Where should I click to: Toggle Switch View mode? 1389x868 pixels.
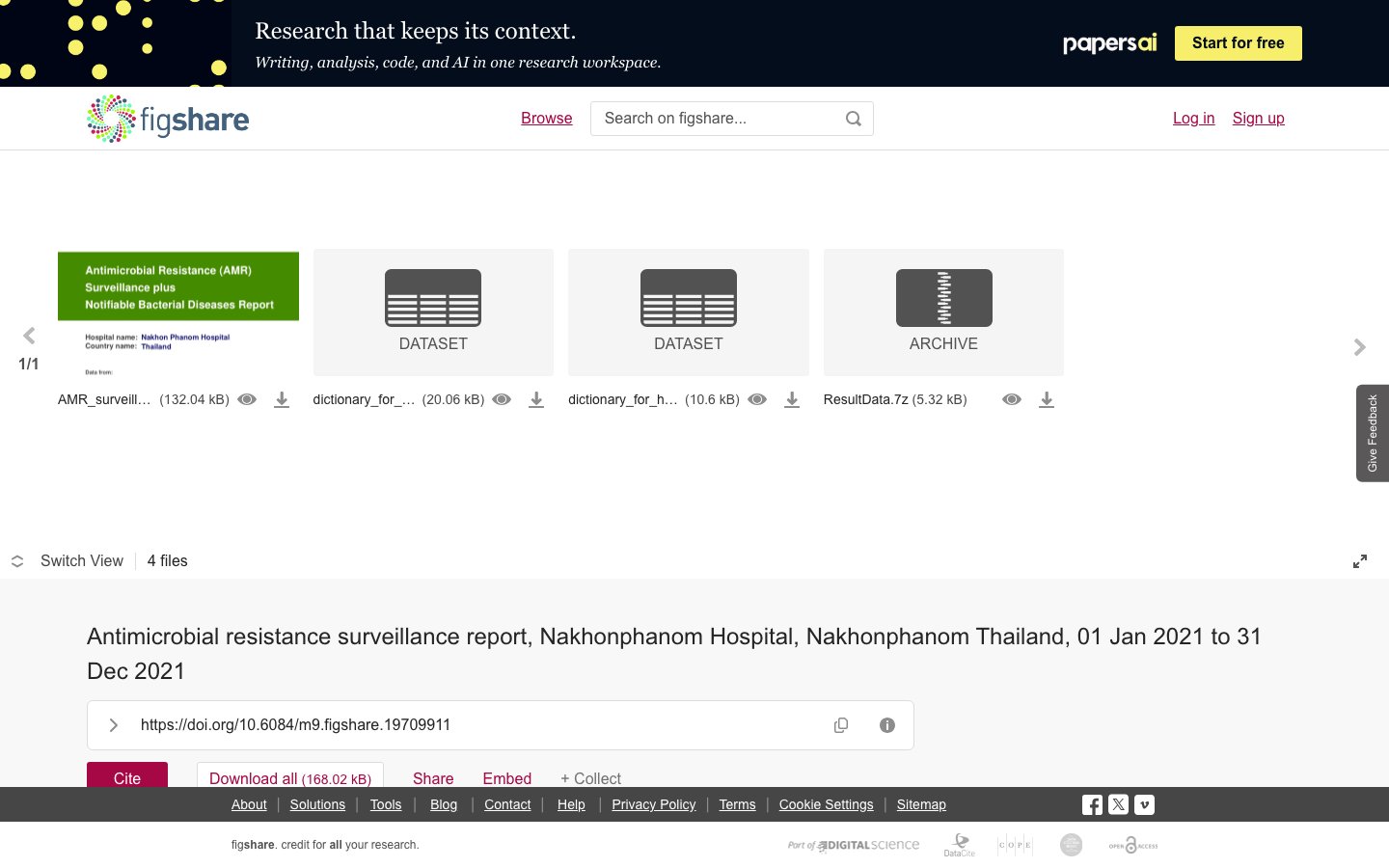68,561
